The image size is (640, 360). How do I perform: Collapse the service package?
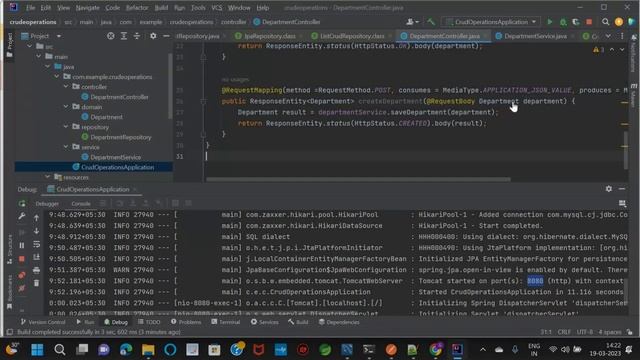pos(66,147)
